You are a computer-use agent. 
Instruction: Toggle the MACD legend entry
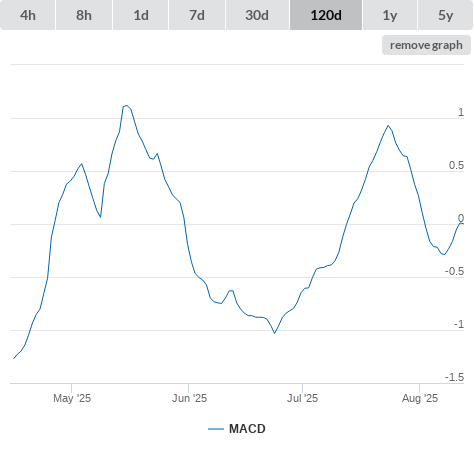(x=237, y=429)
